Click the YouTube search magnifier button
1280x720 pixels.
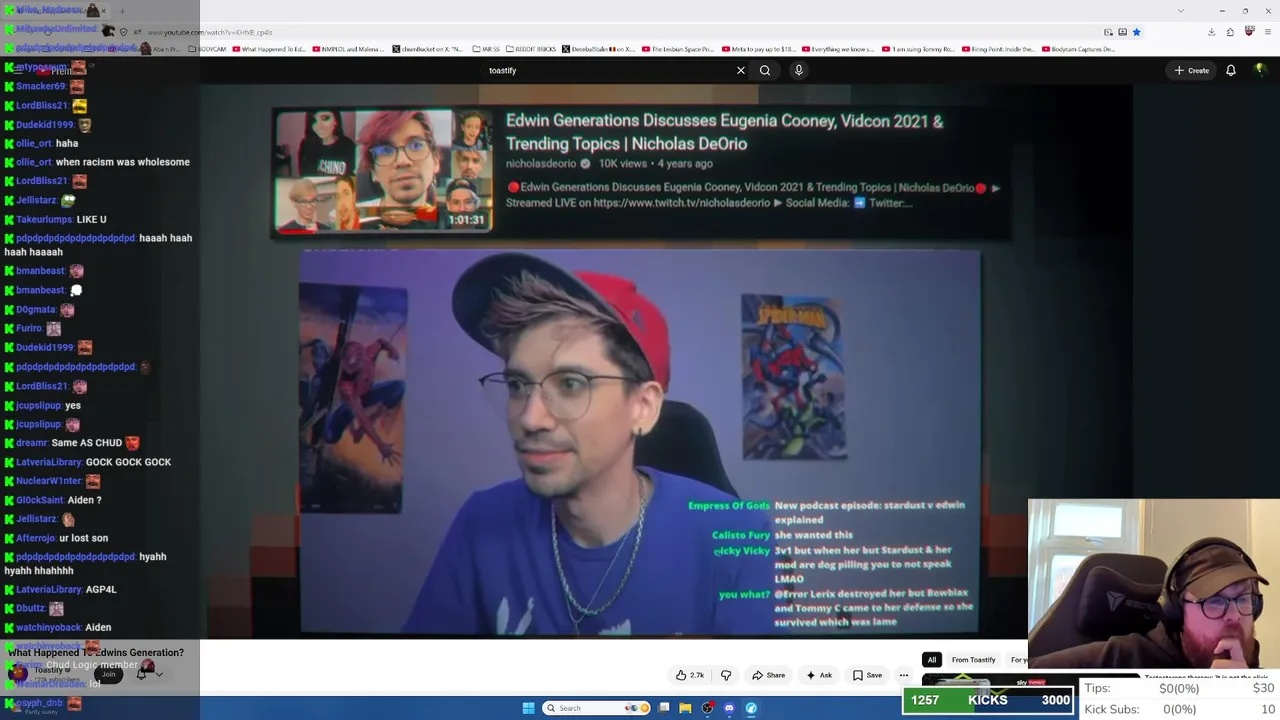click(x=765, y=70)
